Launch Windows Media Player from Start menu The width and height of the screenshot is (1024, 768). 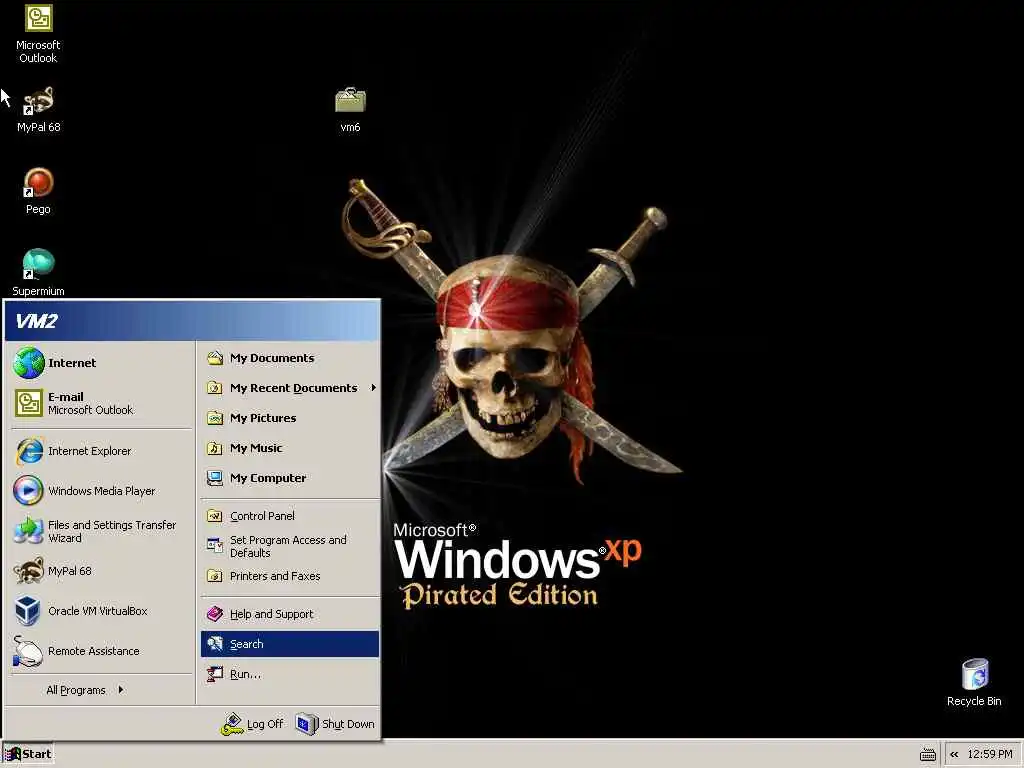click(x=101, y=491)
